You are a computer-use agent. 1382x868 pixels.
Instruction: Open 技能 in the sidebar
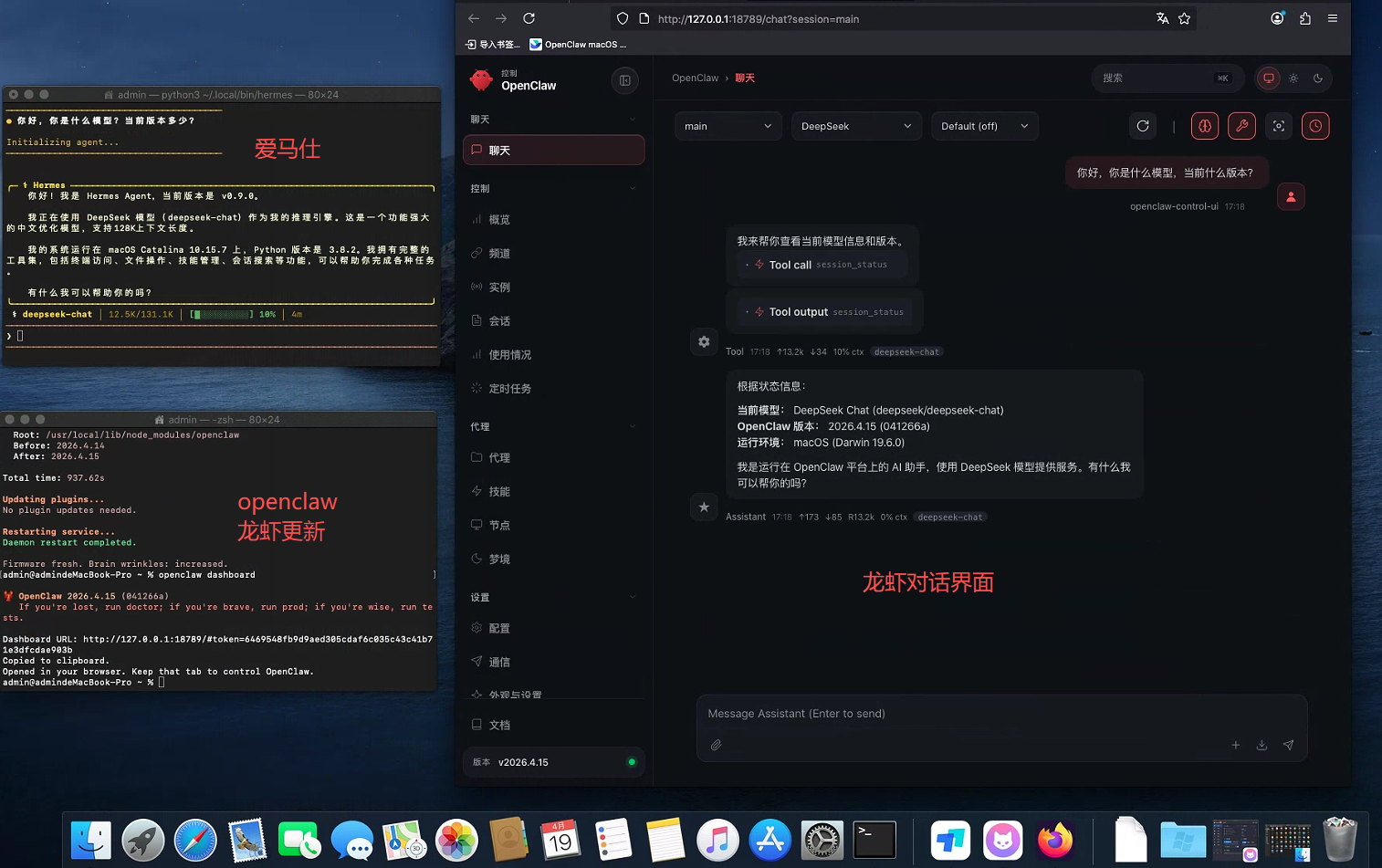pyautogui.click(x=499, y=491)
